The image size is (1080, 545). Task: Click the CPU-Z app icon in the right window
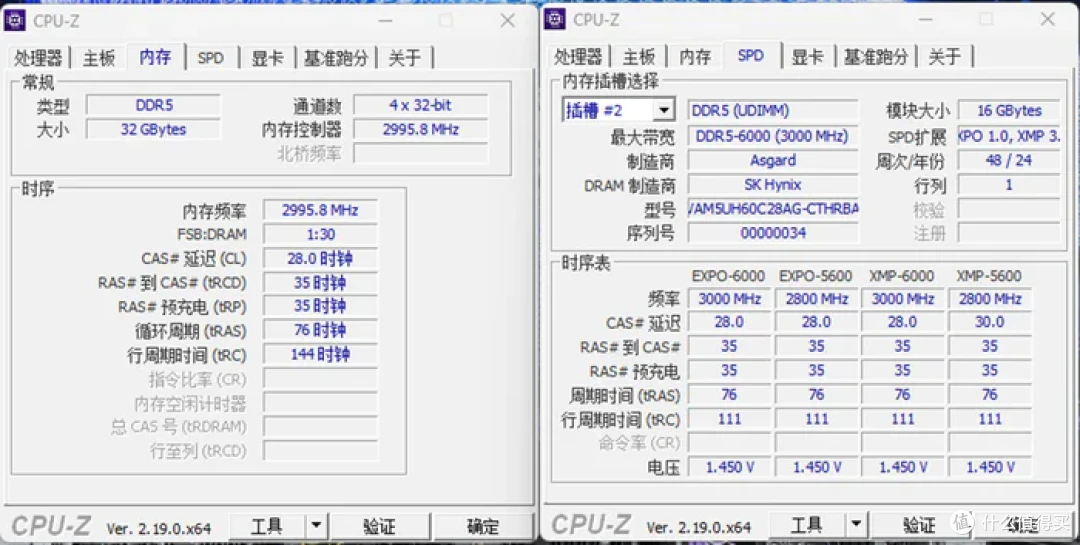pyautogui.click(x=554, y=19)
